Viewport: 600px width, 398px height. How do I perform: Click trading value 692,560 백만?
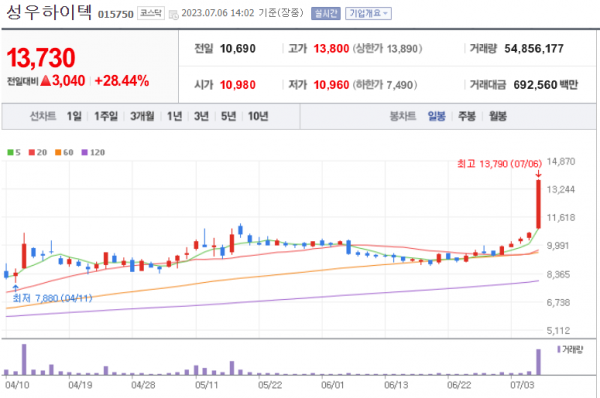546,85
